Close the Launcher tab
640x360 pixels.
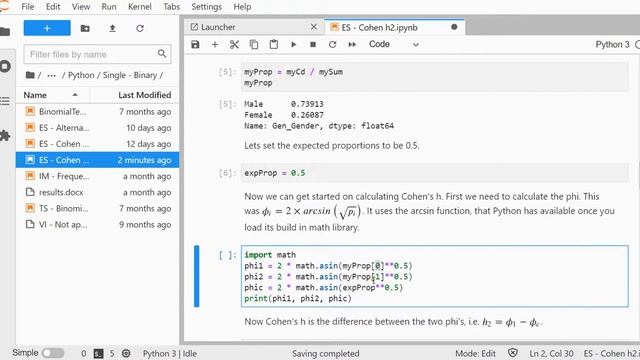(x=313, y=27)
